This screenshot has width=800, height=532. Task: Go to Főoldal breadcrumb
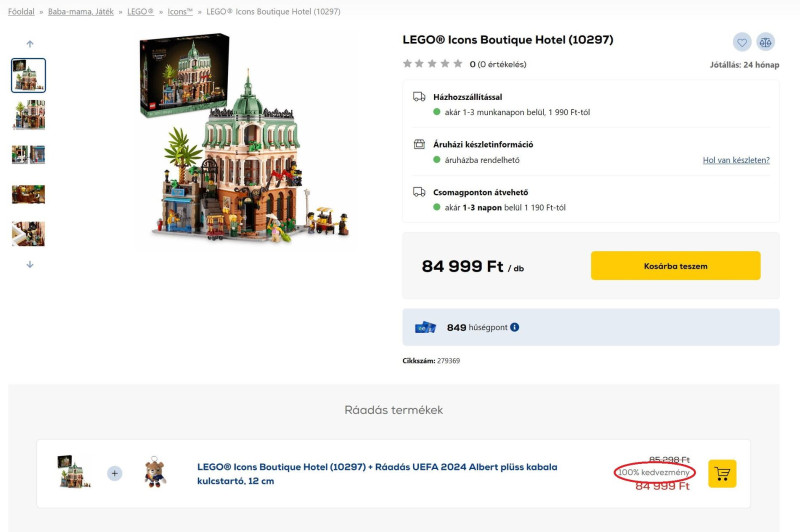(21, 12)
